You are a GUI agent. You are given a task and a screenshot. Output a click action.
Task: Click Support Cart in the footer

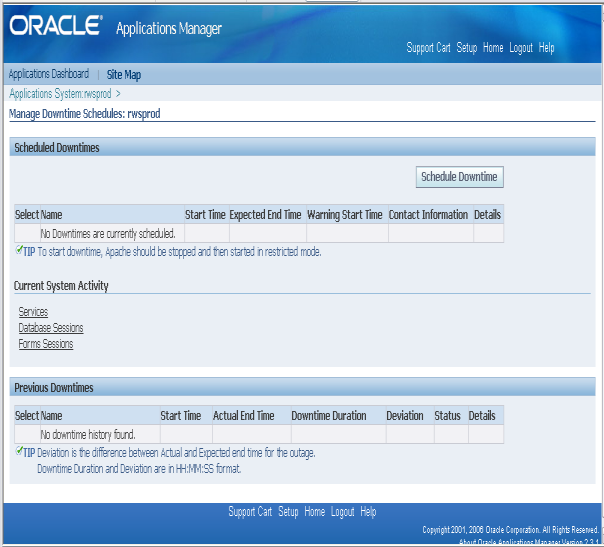pos(250,512)
